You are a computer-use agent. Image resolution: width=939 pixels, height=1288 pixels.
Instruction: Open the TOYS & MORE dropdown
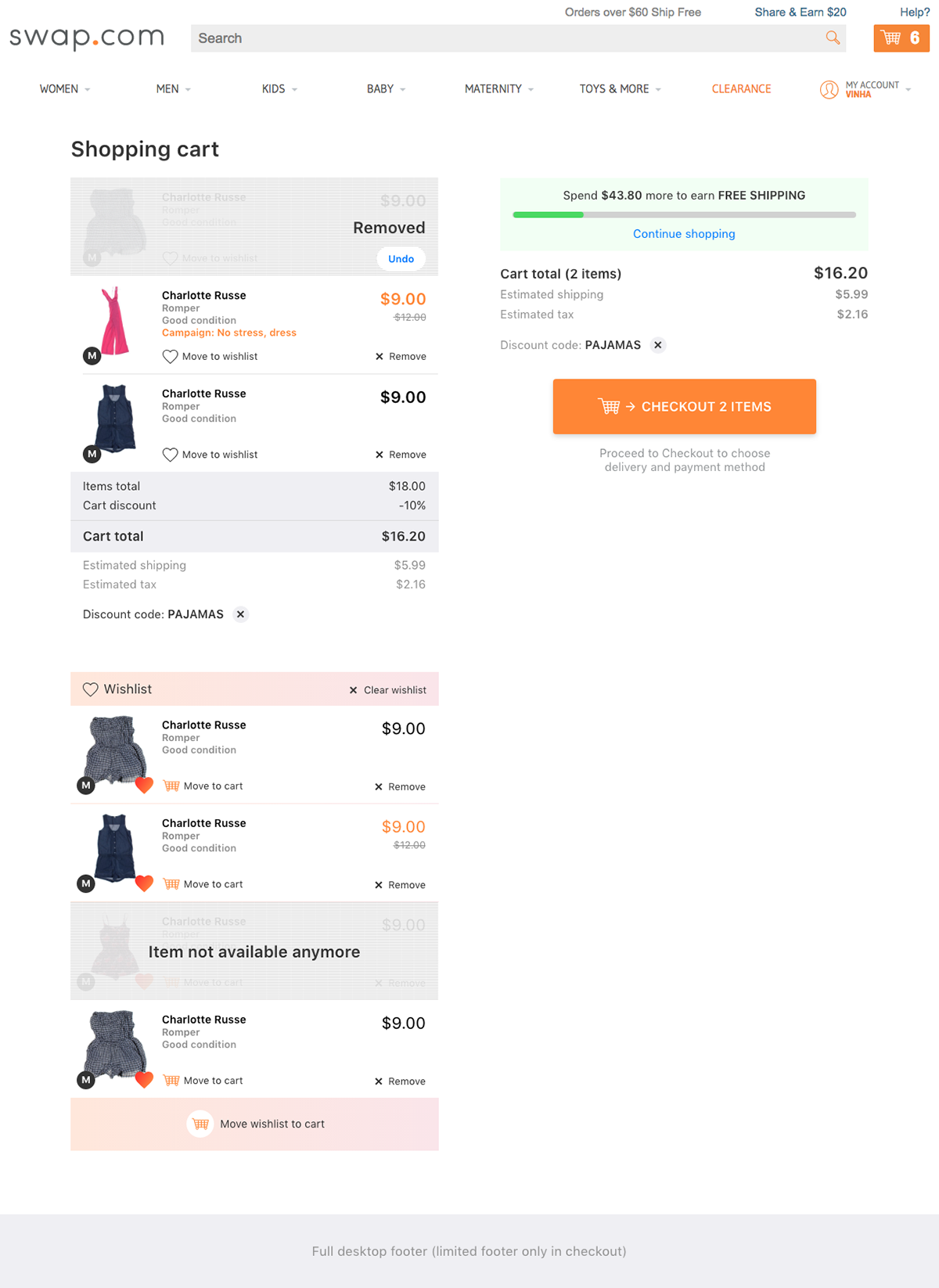click(x=621, y=89)
